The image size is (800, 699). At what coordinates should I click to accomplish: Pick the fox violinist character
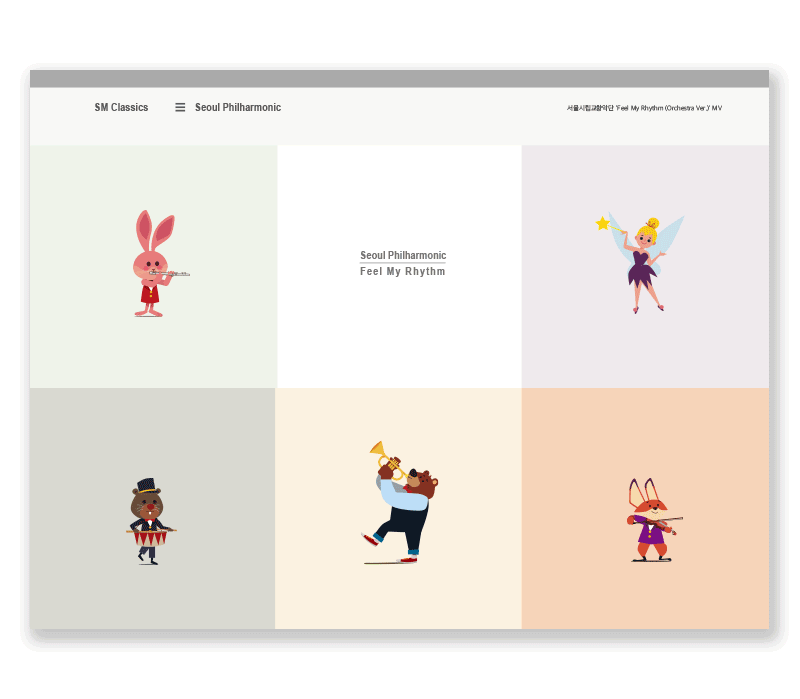(654, 520)
